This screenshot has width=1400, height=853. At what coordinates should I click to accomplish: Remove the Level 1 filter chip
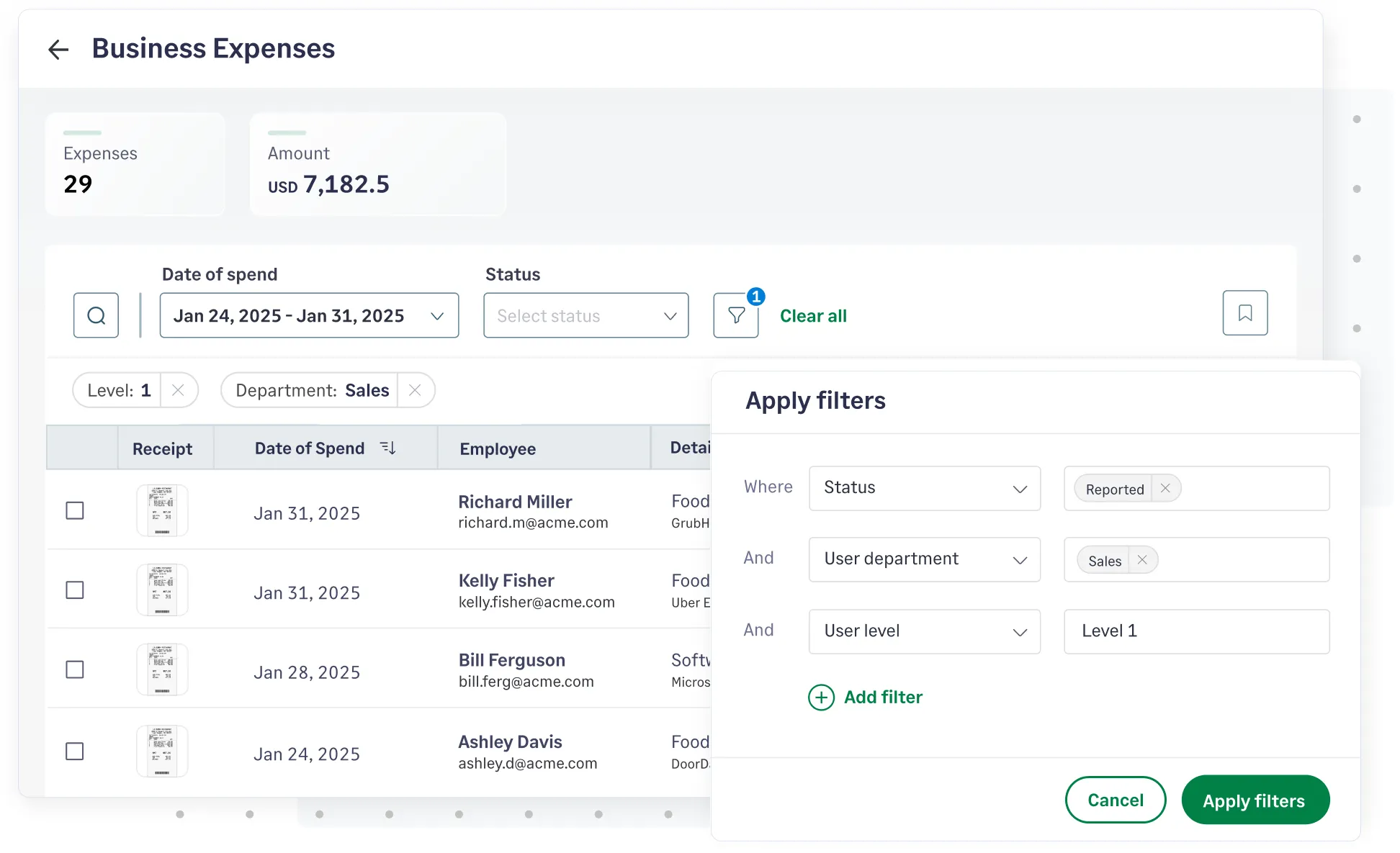179,390
